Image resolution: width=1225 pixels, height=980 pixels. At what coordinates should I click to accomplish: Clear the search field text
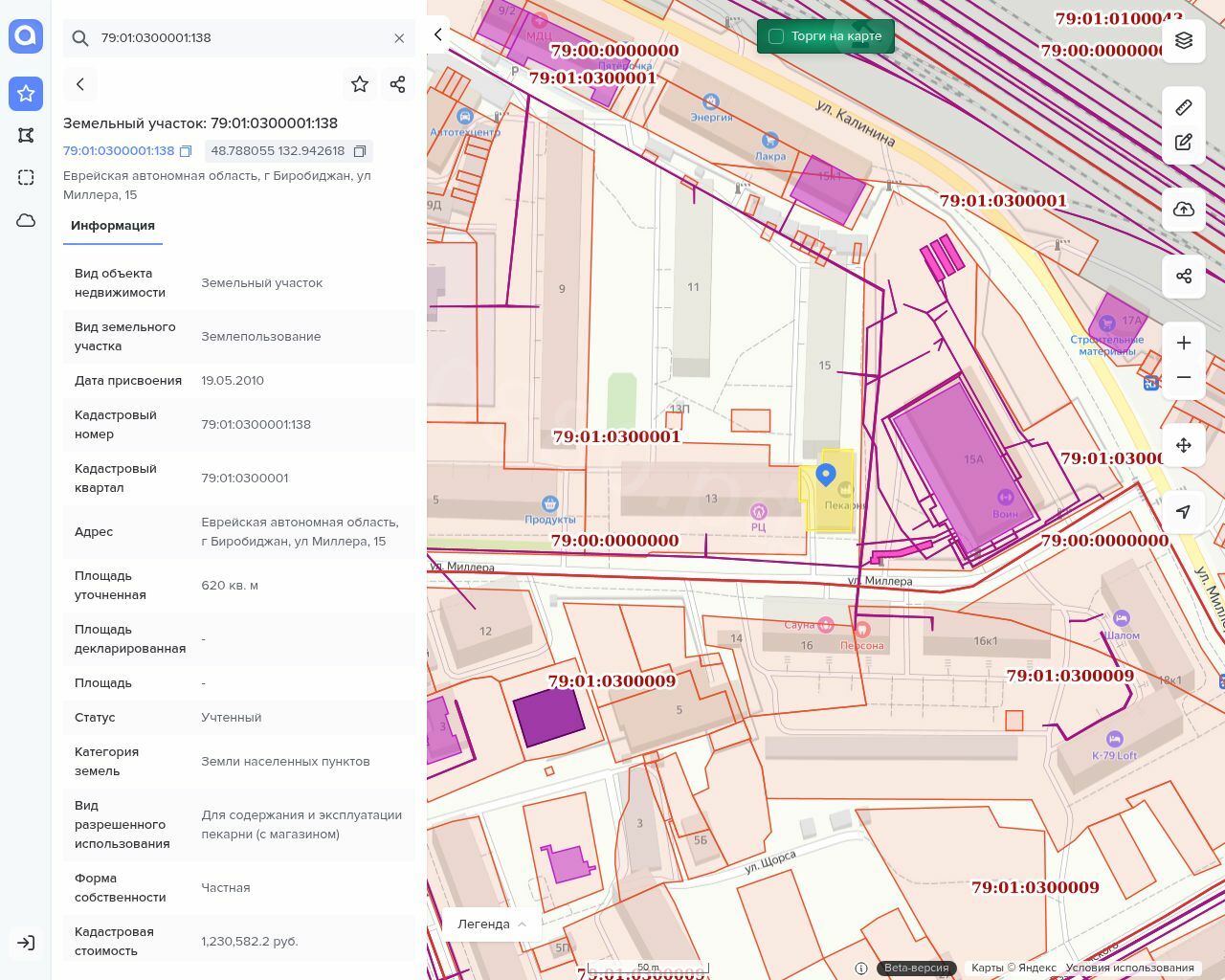(x=399, y=38)
